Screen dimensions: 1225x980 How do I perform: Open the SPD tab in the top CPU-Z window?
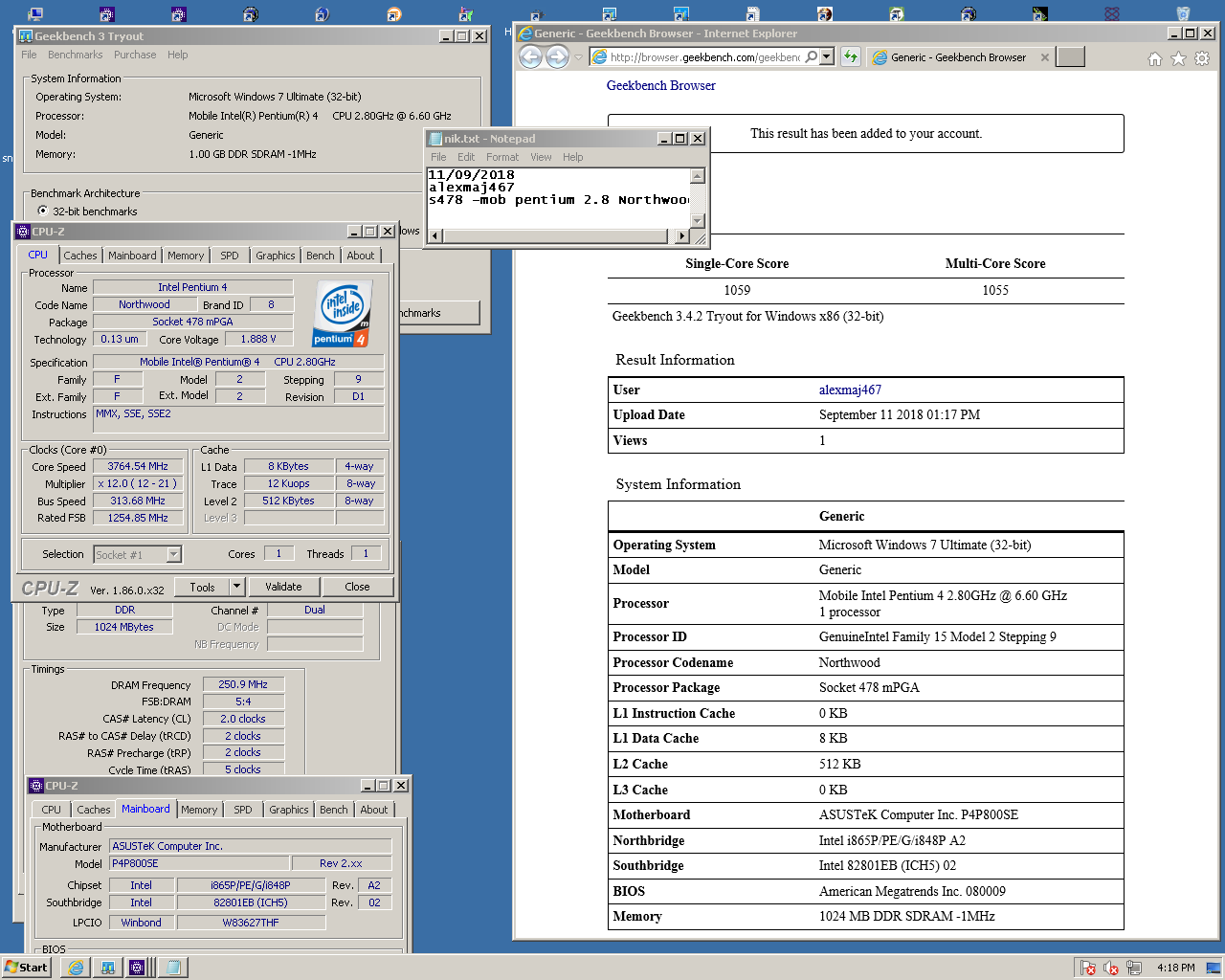230,256
